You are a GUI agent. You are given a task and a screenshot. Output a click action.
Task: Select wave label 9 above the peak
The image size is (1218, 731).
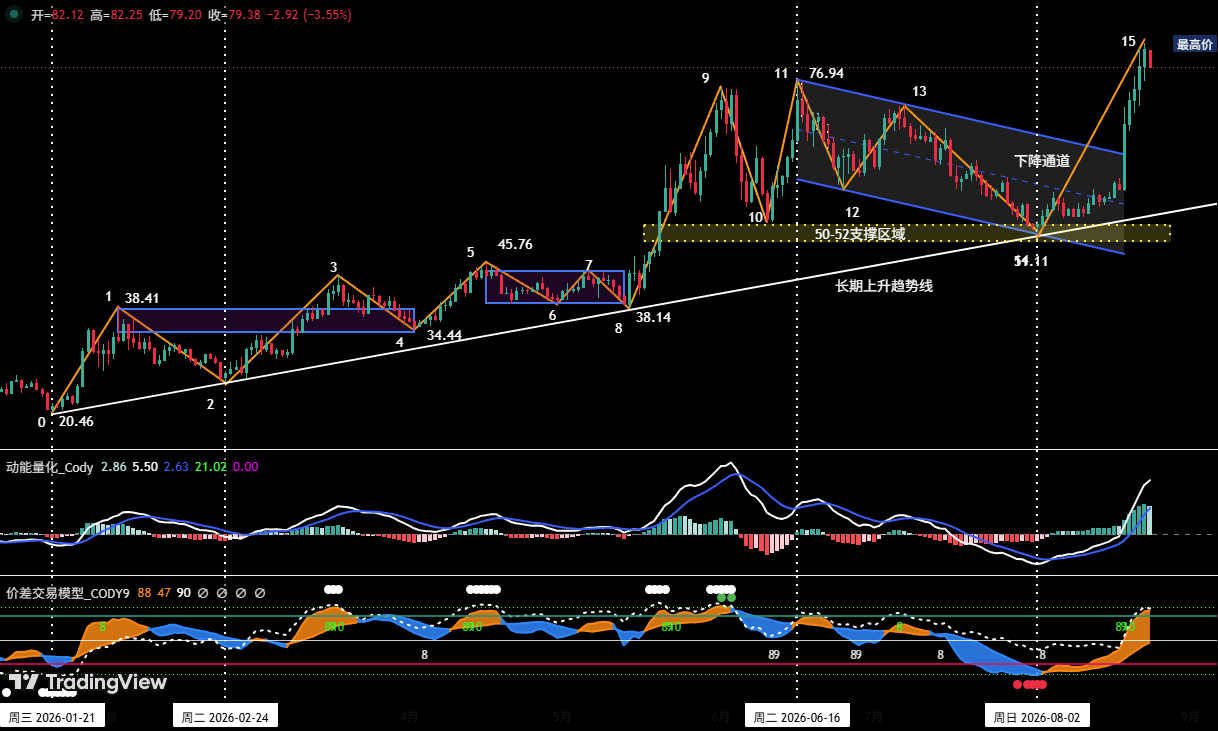click(x=705, y=78)
